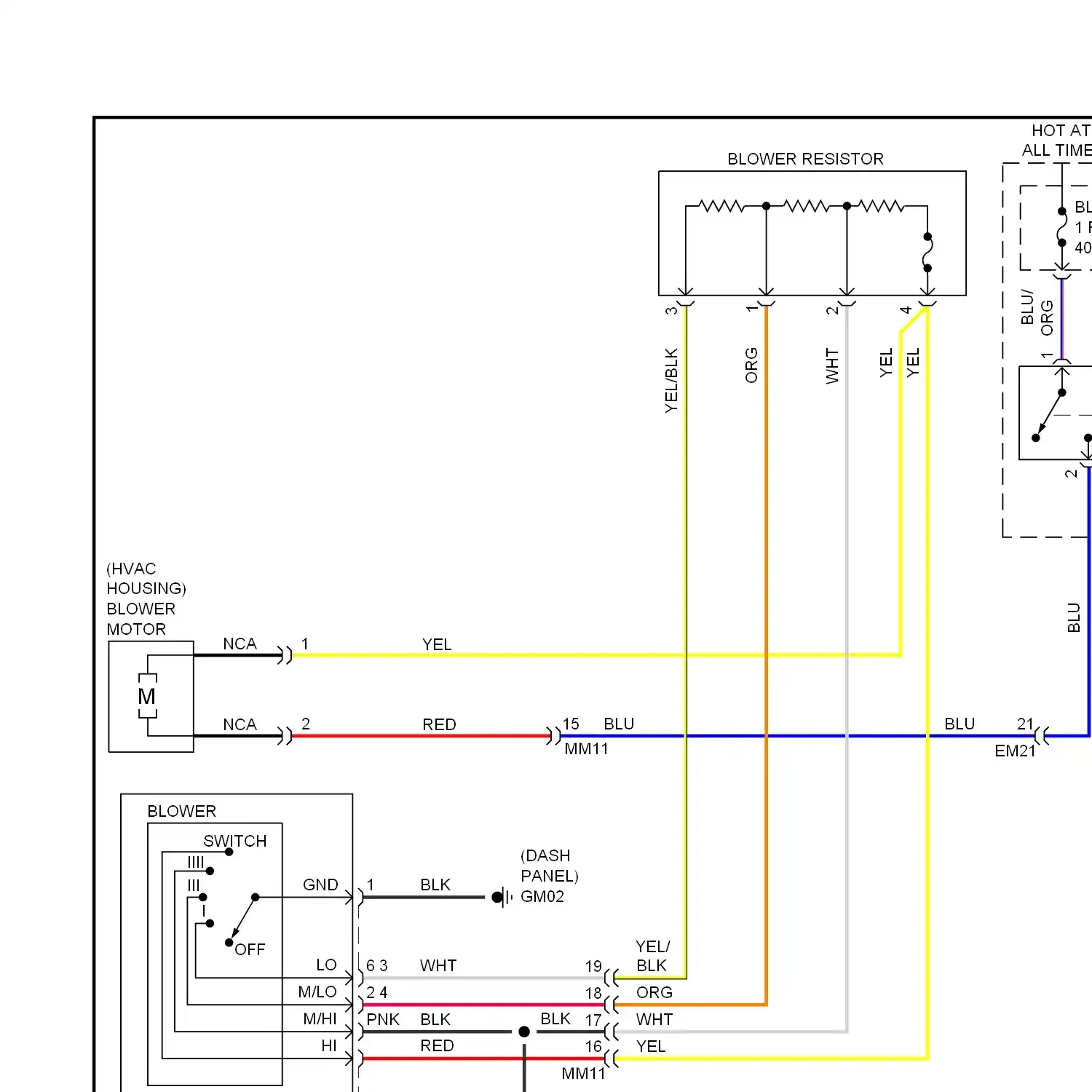Click the HI terminal label
The height and width of the screenshot is (1092, 1092).
(x=329, y=1045)
